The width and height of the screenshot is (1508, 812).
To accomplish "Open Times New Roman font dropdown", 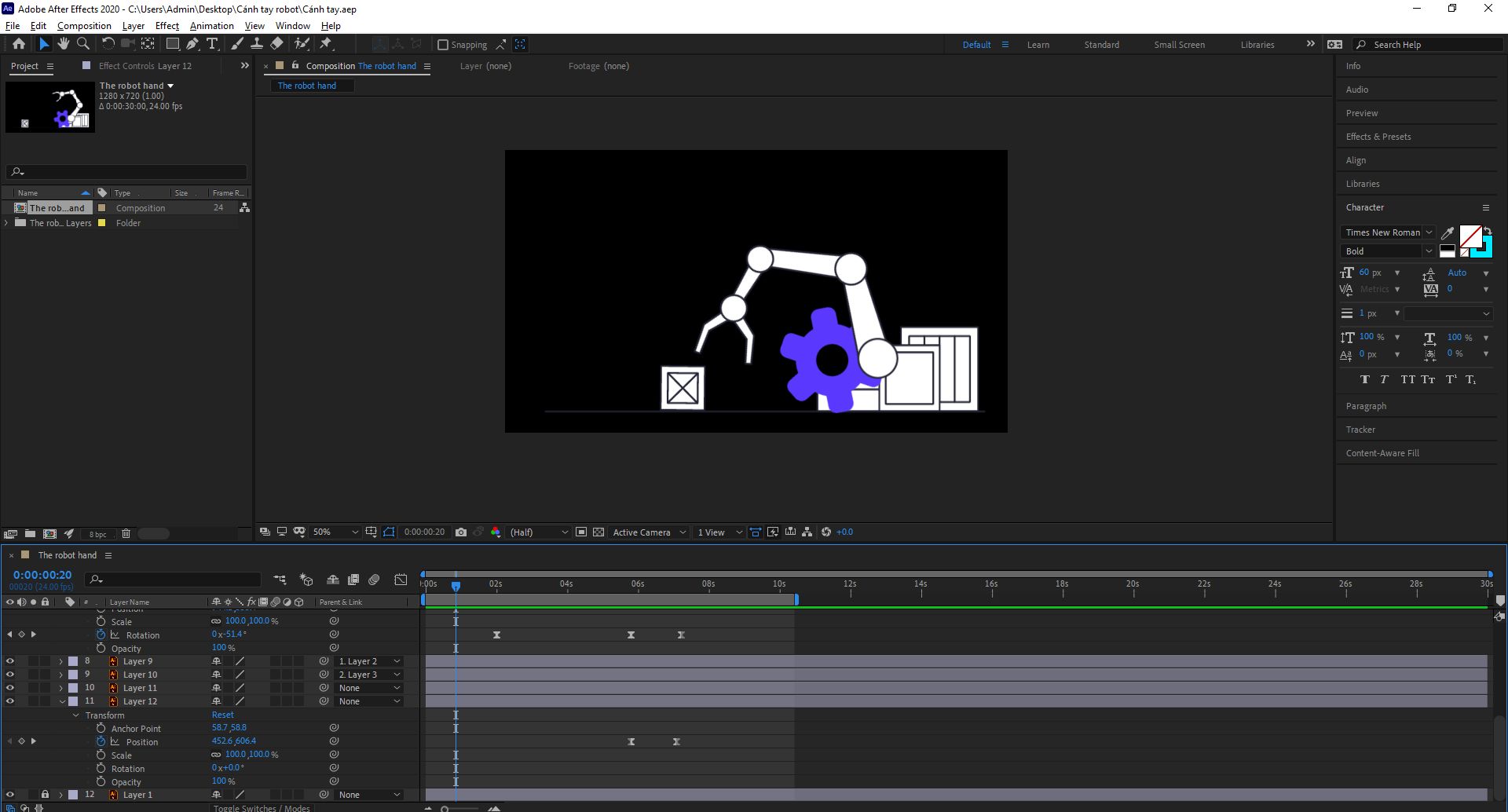I will 1388,232.
